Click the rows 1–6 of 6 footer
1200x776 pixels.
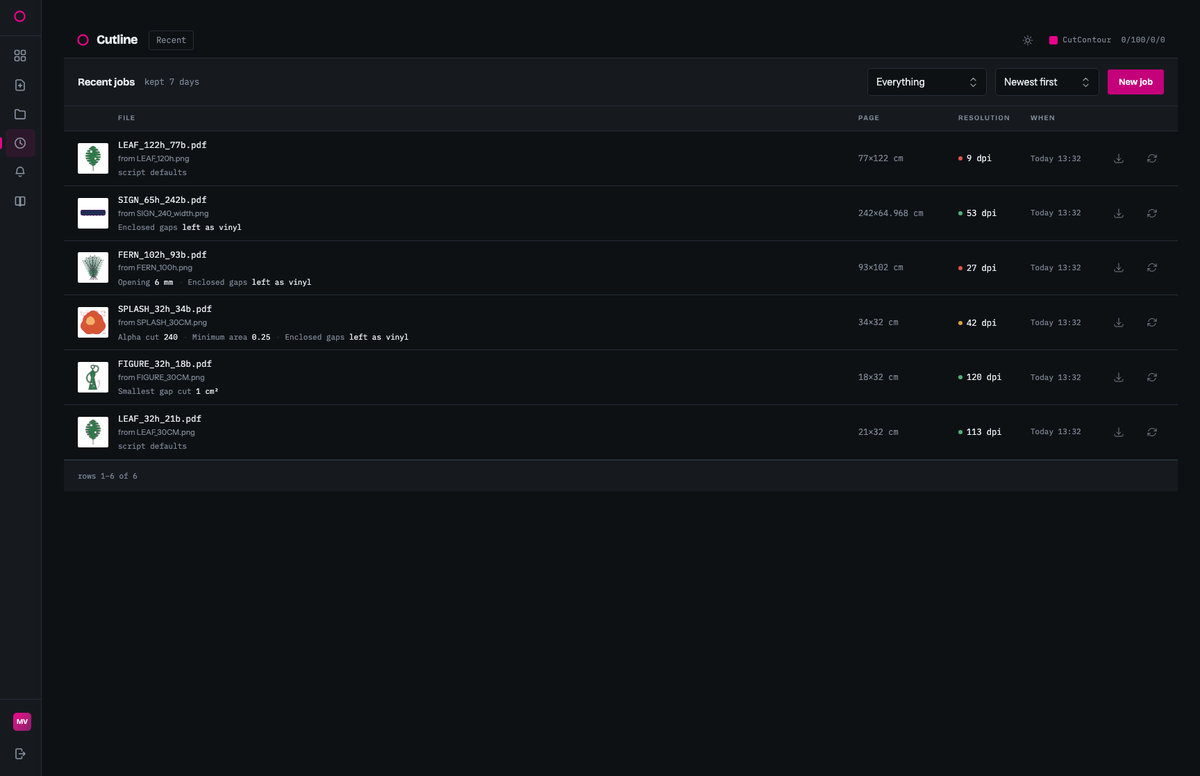point(108,476)
